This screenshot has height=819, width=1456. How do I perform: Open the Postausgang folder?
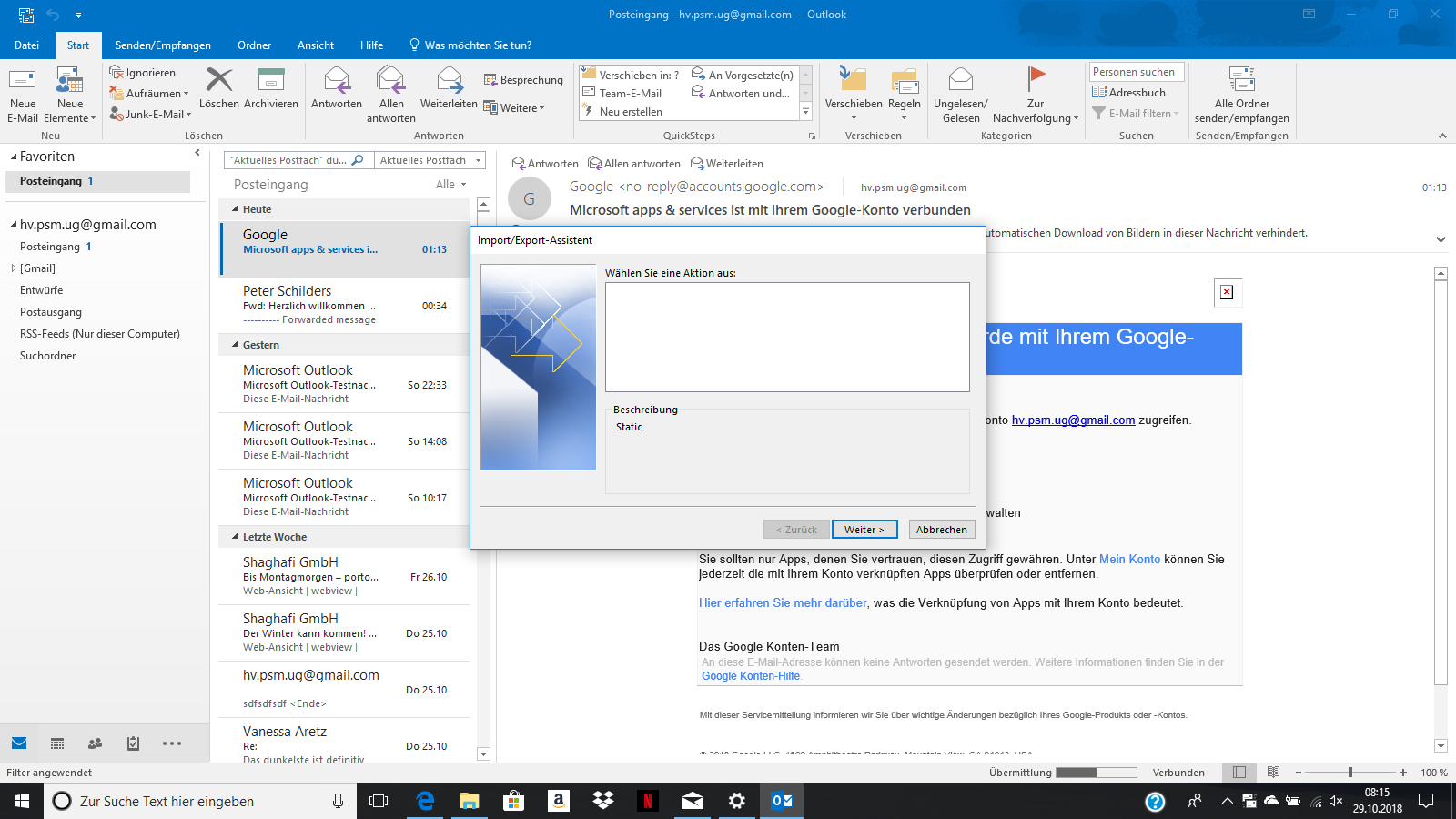click(51, 312)
